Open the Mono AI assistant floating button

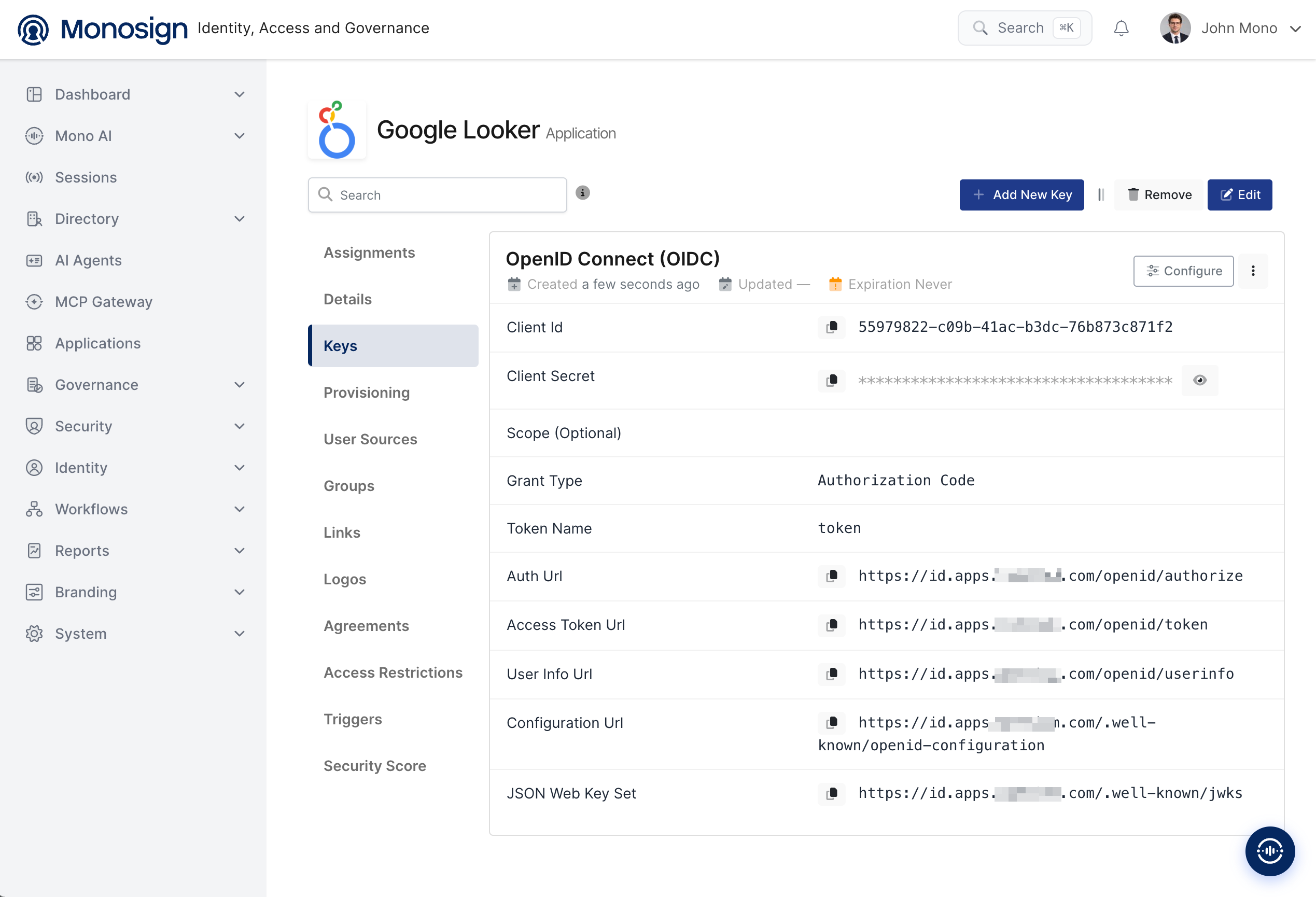1269,850
